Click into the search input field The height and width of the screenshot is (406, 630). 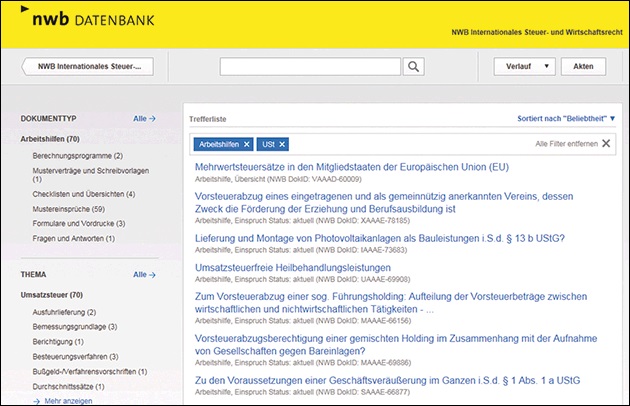[310, 67]
